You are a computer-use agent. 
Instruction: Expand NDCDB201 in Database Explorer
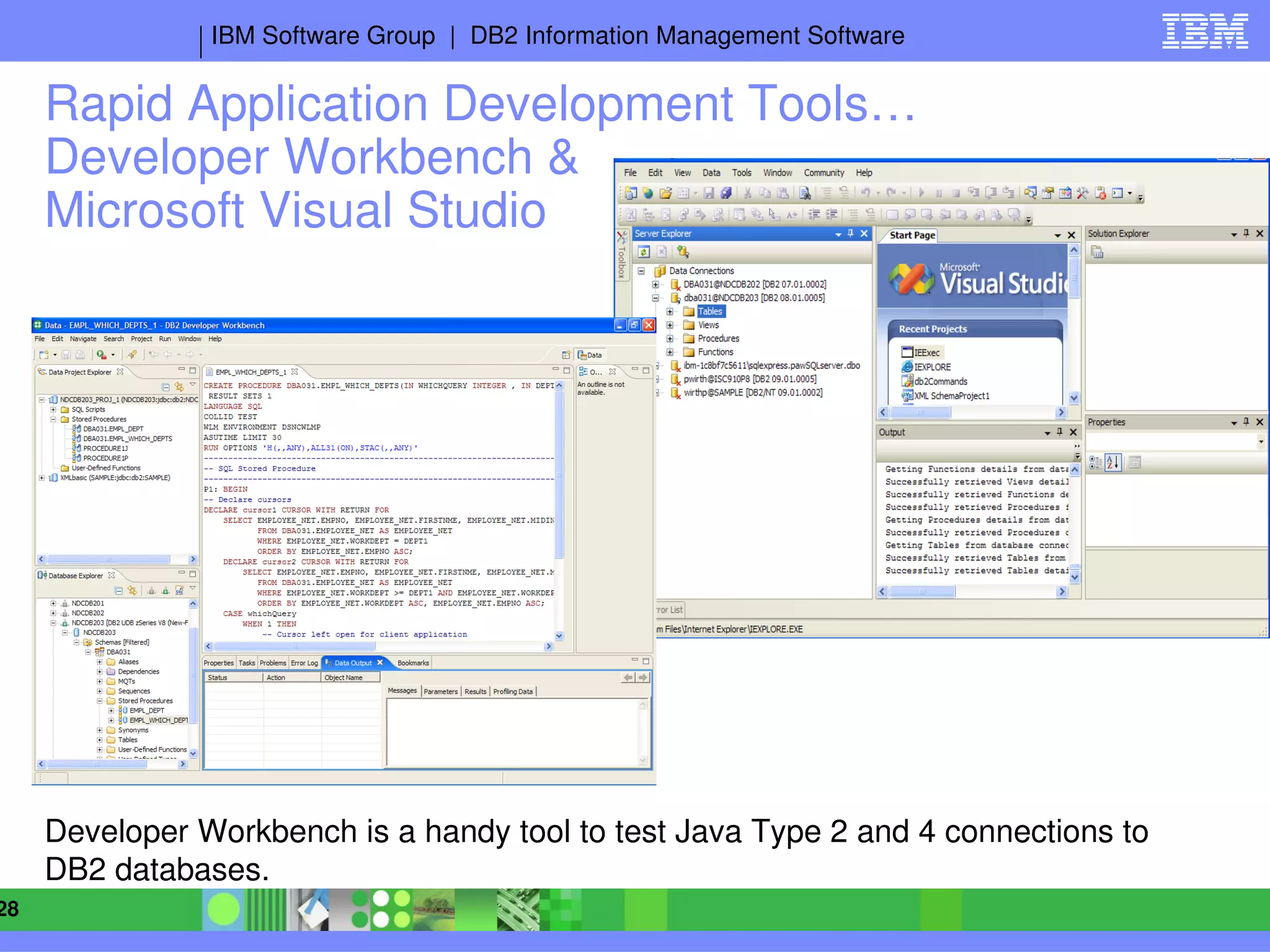tap(53, 604)
